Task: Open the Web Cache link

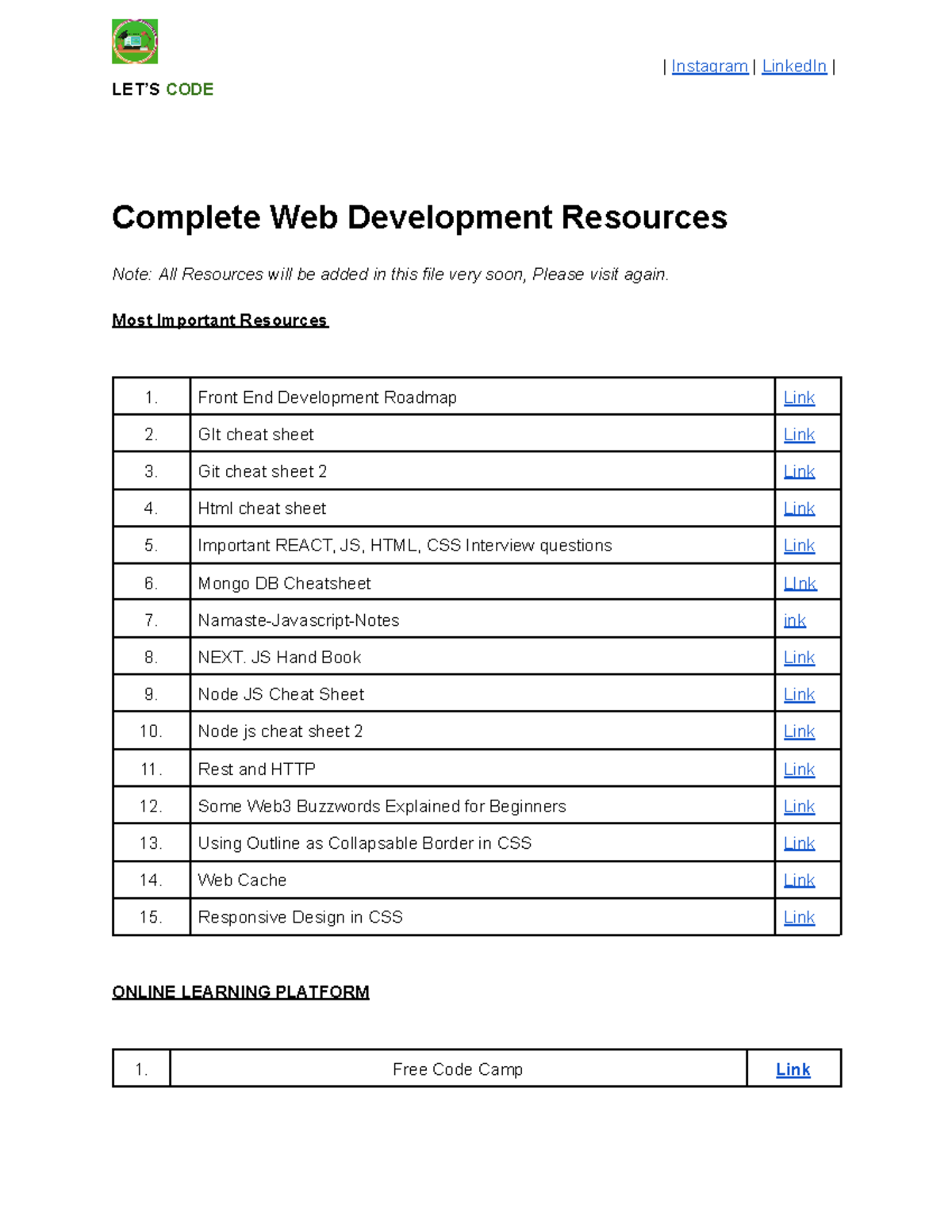Action: (x=798, y=880)
